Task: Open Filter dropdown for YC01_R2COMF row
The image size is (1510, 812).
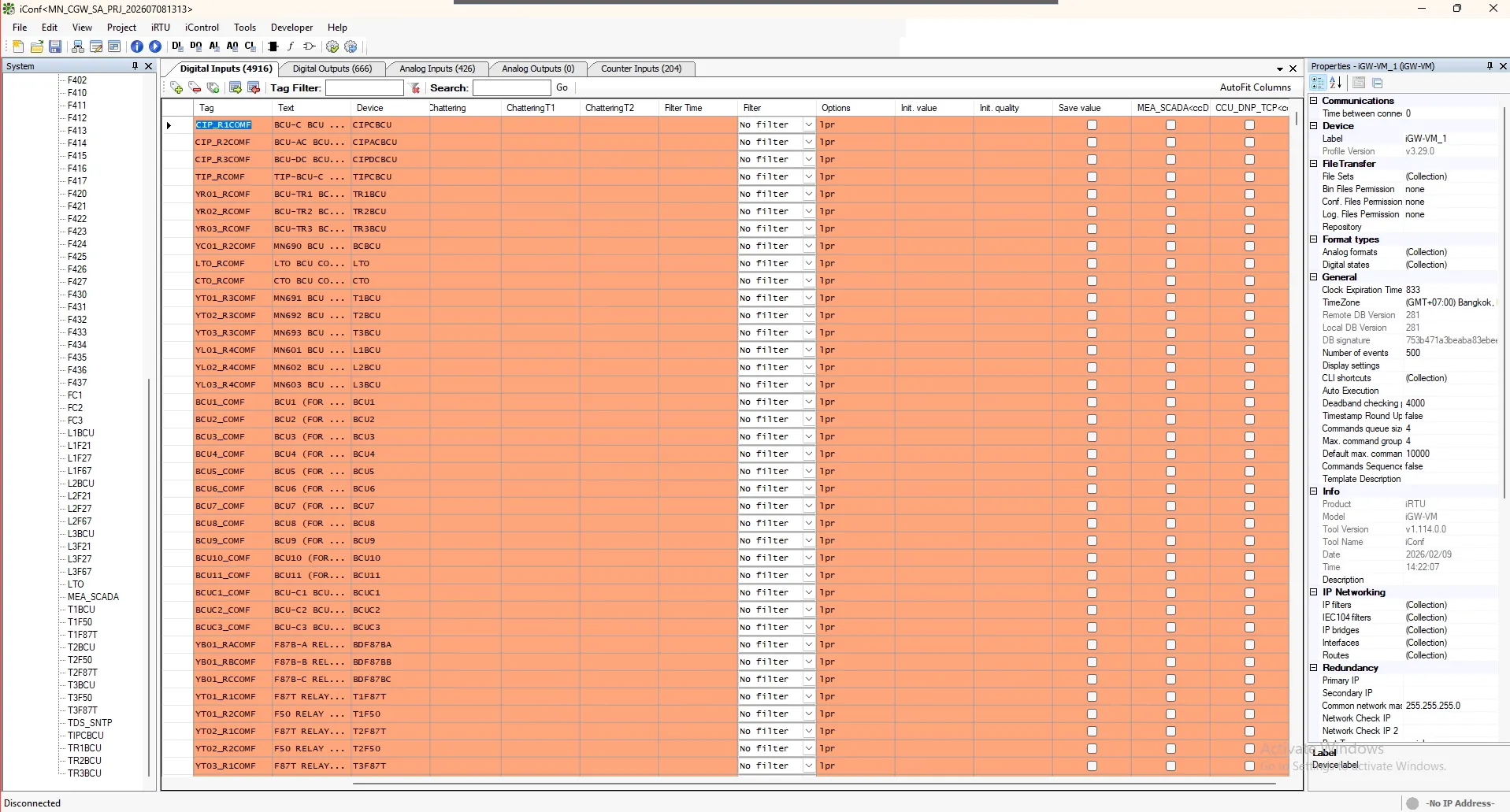Action: click(x=808, y=246)
